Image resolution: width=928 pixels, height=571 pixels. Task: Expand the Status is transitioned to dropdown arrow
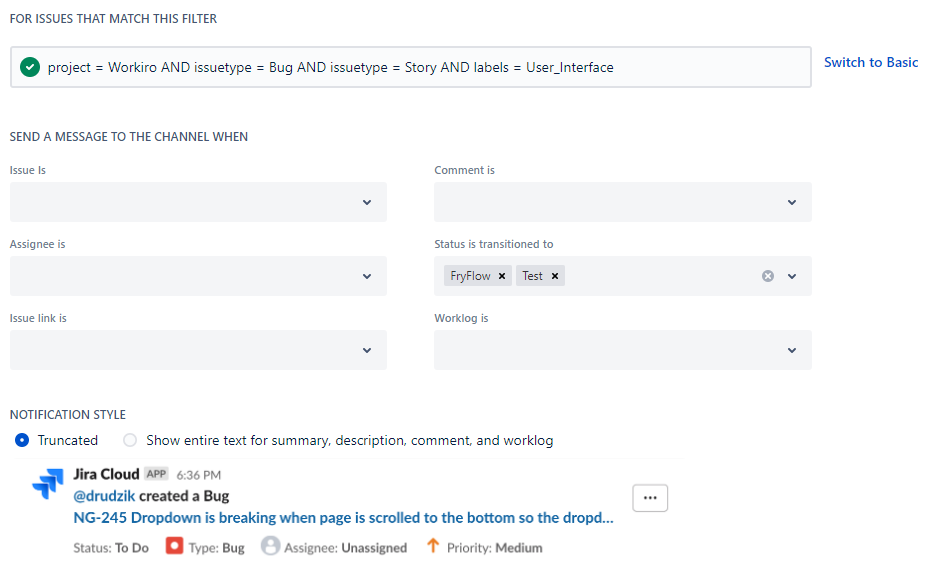[792, 276]
